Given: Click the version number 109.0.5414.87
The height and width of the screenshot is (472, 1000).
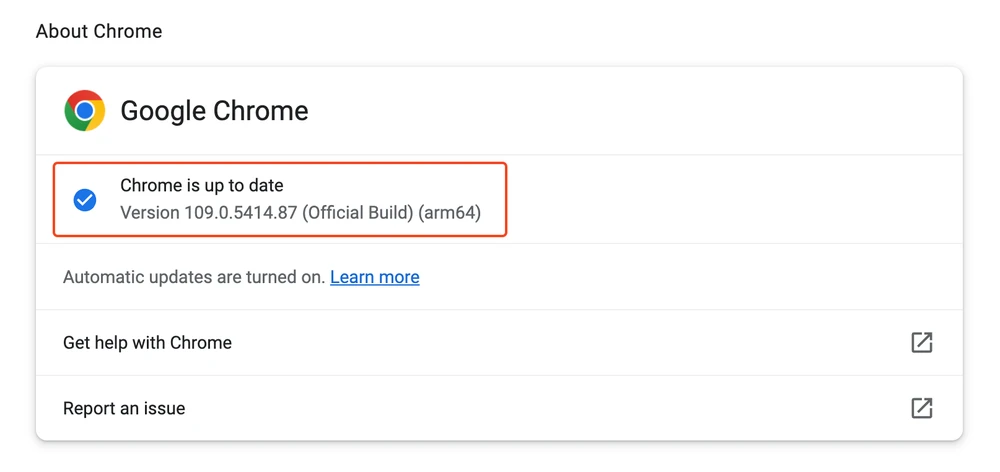Looking at the screenshot, I should tap(241, 213).
